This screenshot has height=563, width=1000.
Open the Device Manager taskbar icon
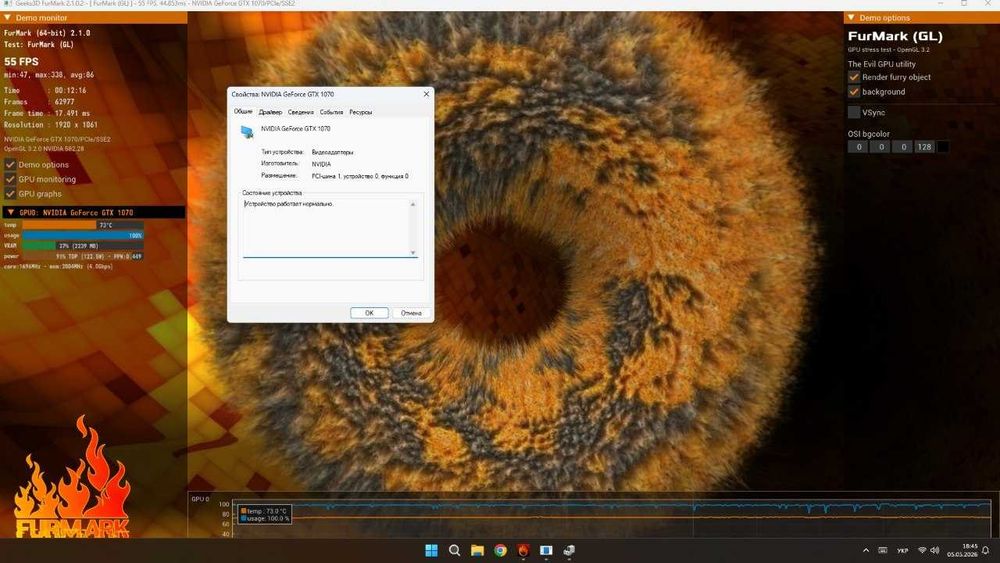click(x=569, y=550)
